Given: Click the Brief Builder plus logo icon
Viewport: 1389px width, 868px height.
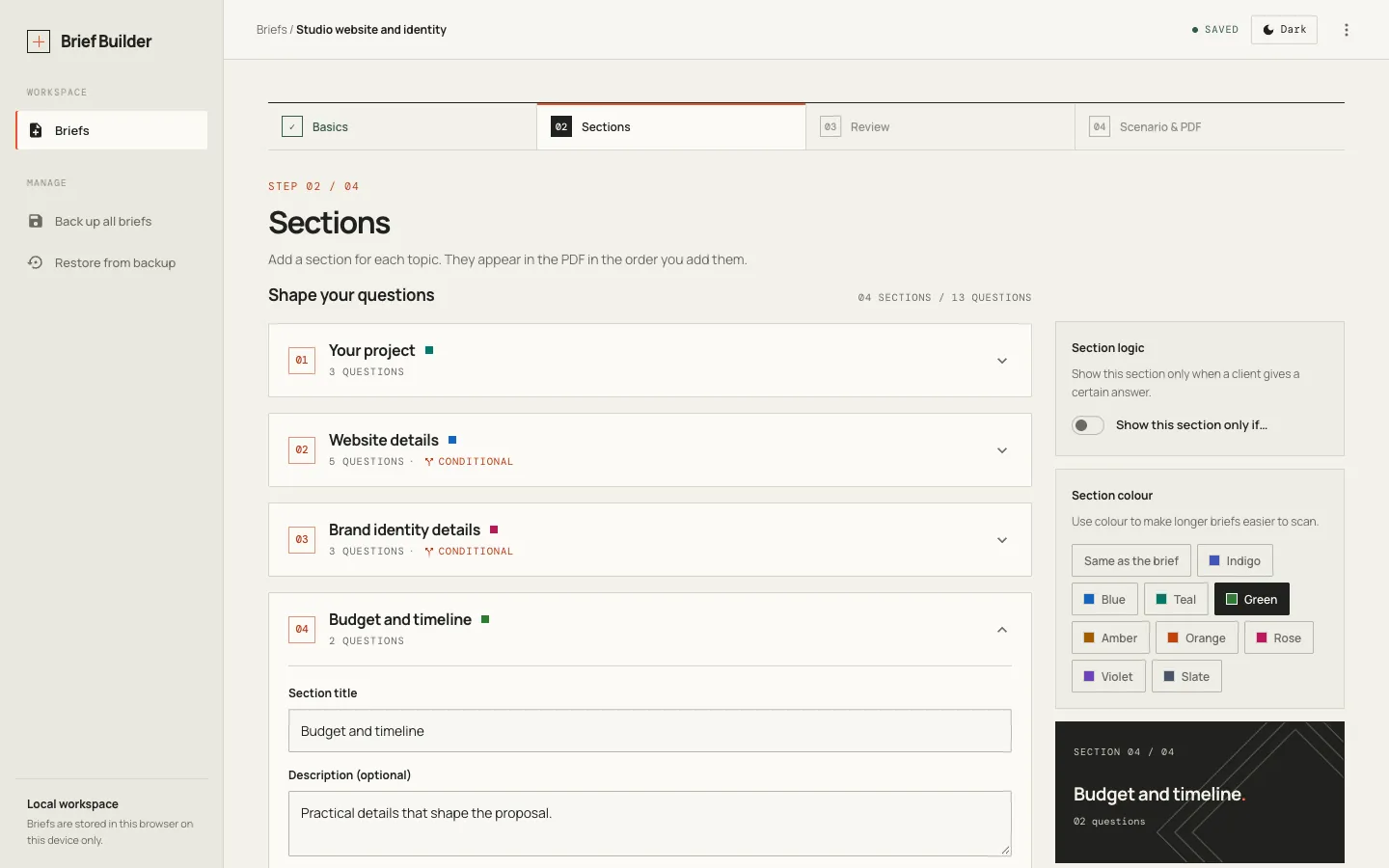Looking at the screenshot, I should 39,41.
